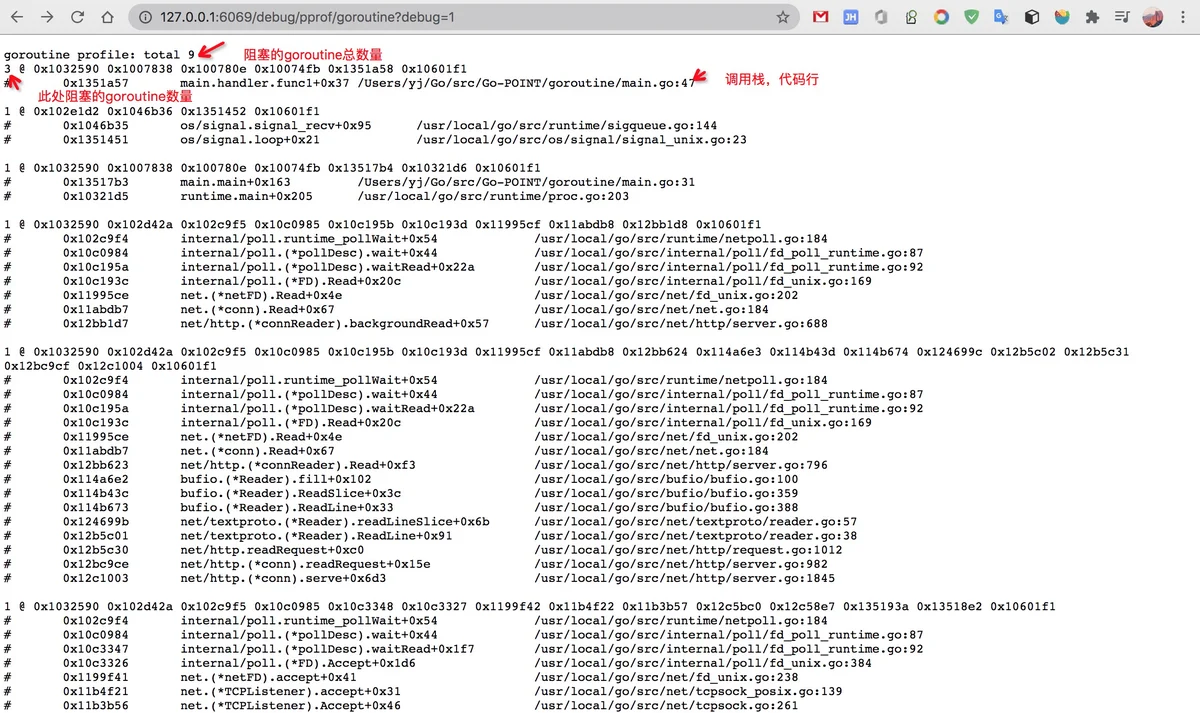Open Chrome's three-dot menu
This screenshot has width=1200, height=713.
tap(1182, 17)
